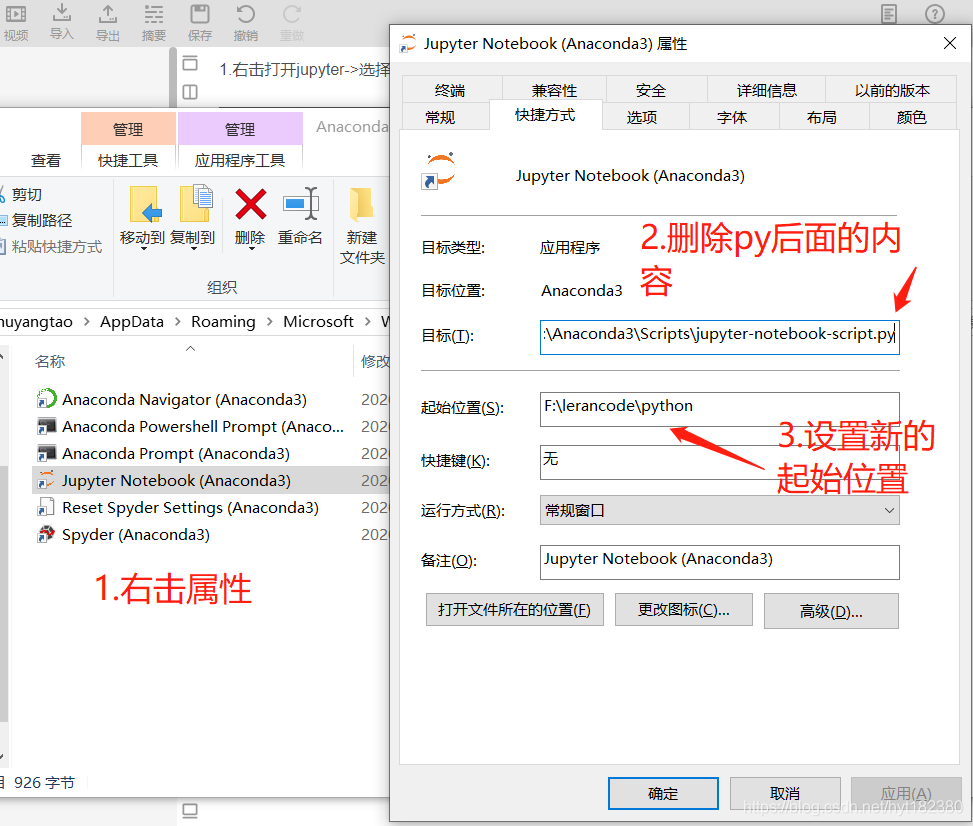
Task: Switch to the 布局 tab
Action: coord(822,117)
